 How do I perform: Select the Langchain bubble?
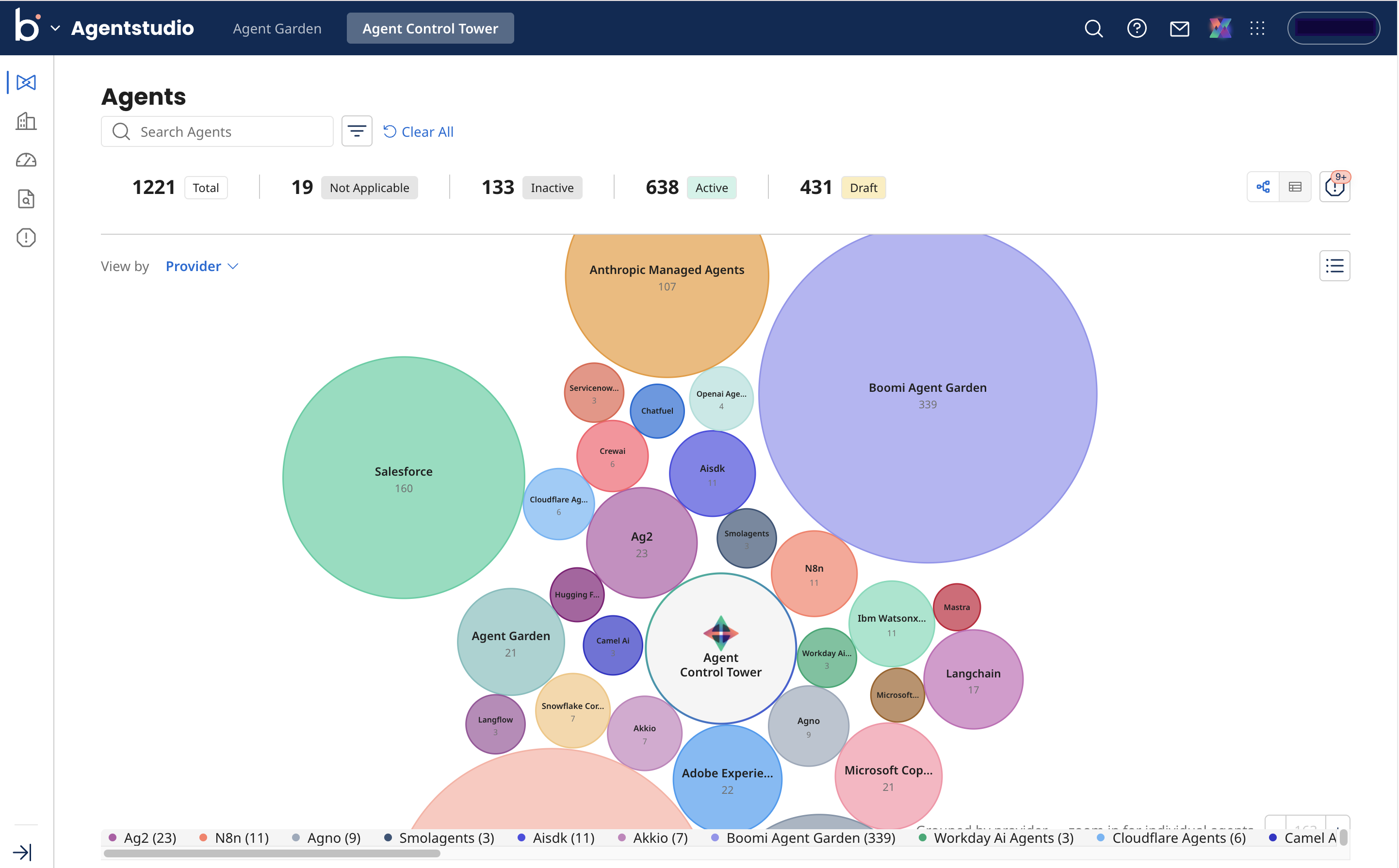click(973, 679)
